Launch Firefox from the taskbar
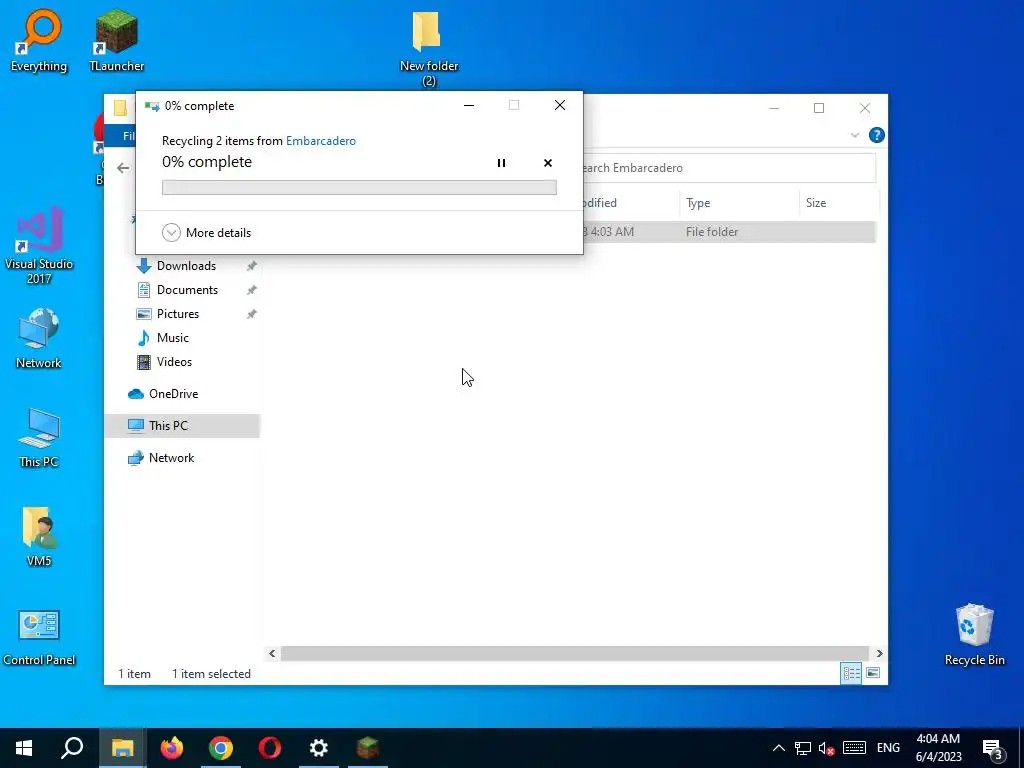Screen dimensions: 1024x768 point(172,748)
